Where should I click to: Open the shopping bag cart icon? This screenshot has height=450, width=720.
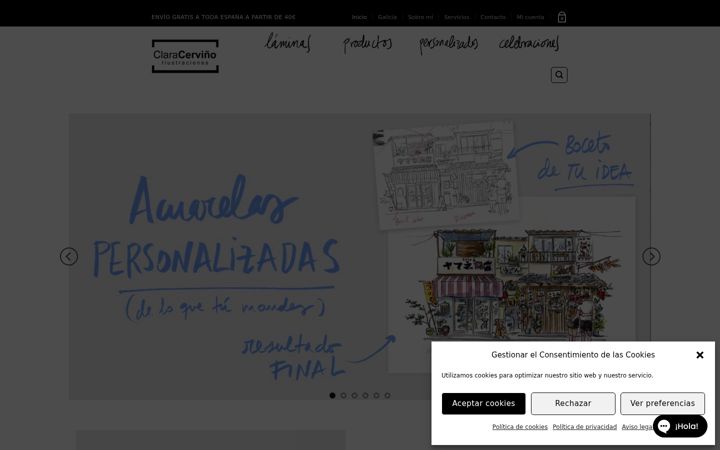tap(562, 17)
